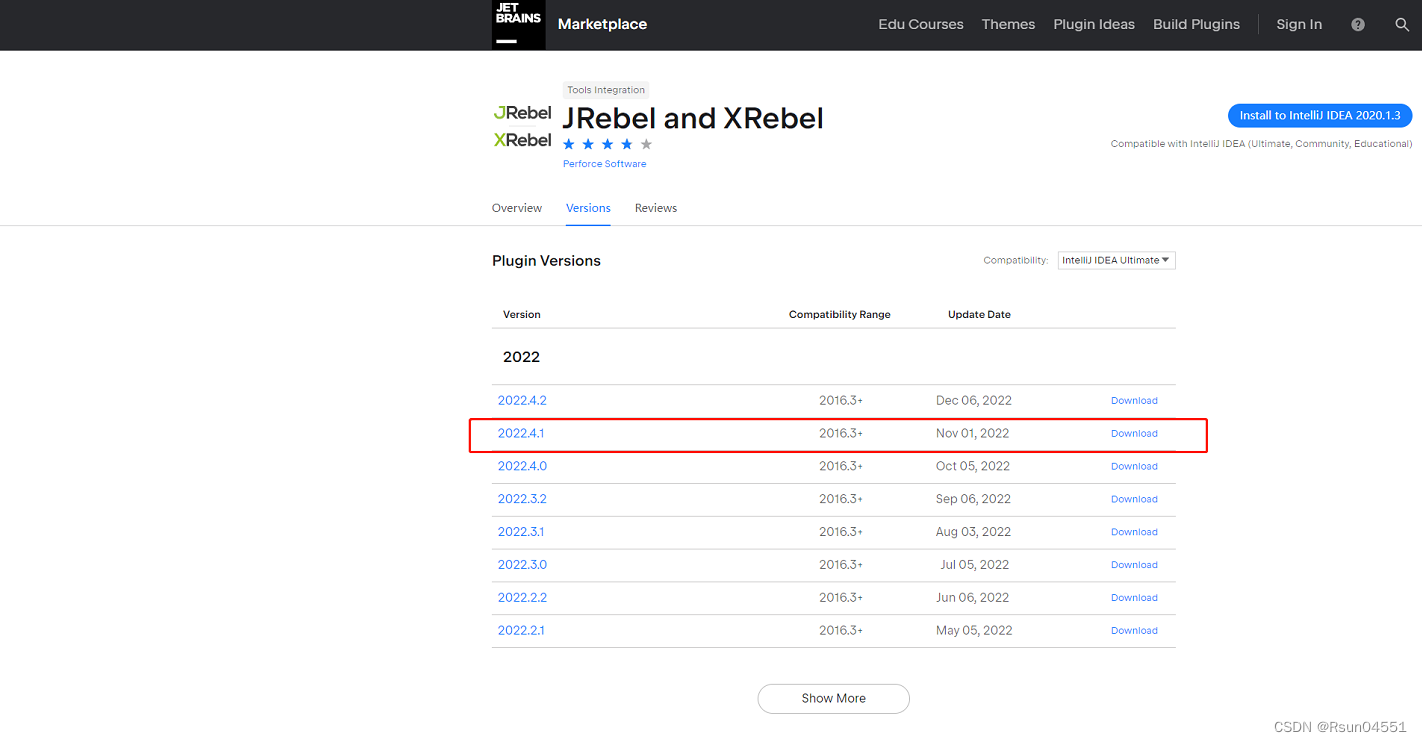Switch to the Overview tab
The width and height of the screenshot is (1422, 742).
[x=517, y=208]
